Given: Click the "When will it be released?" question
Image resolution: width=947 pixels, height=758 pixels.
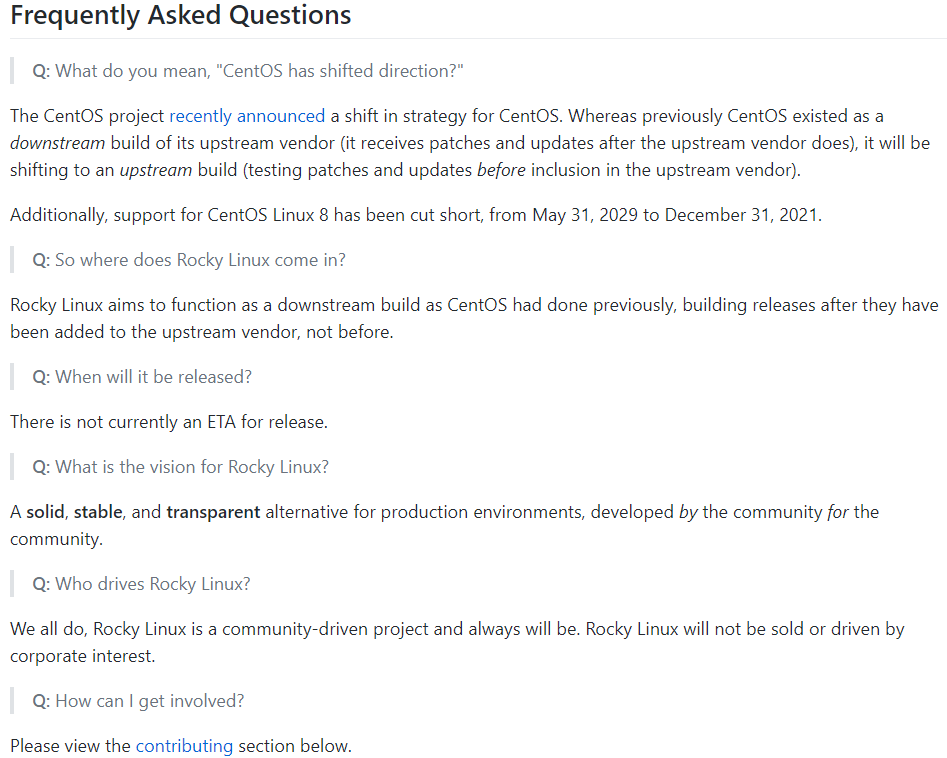Looking at the screenshot, I should coord(142,377).
